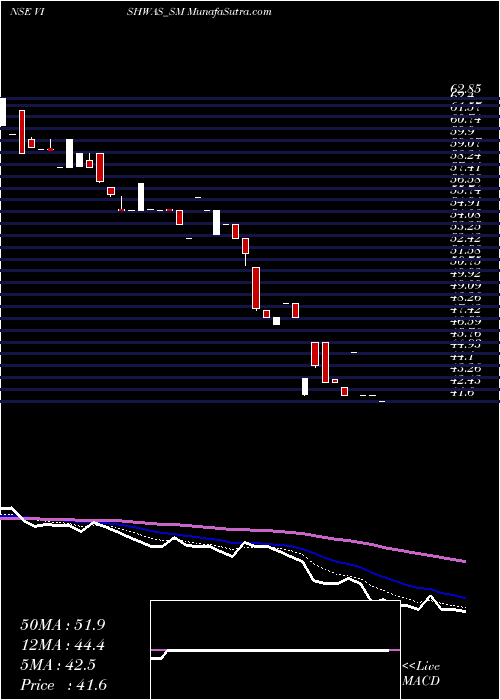Click the 'Price : 41.6' readout
Screen dimensions: 500x700
63,685
